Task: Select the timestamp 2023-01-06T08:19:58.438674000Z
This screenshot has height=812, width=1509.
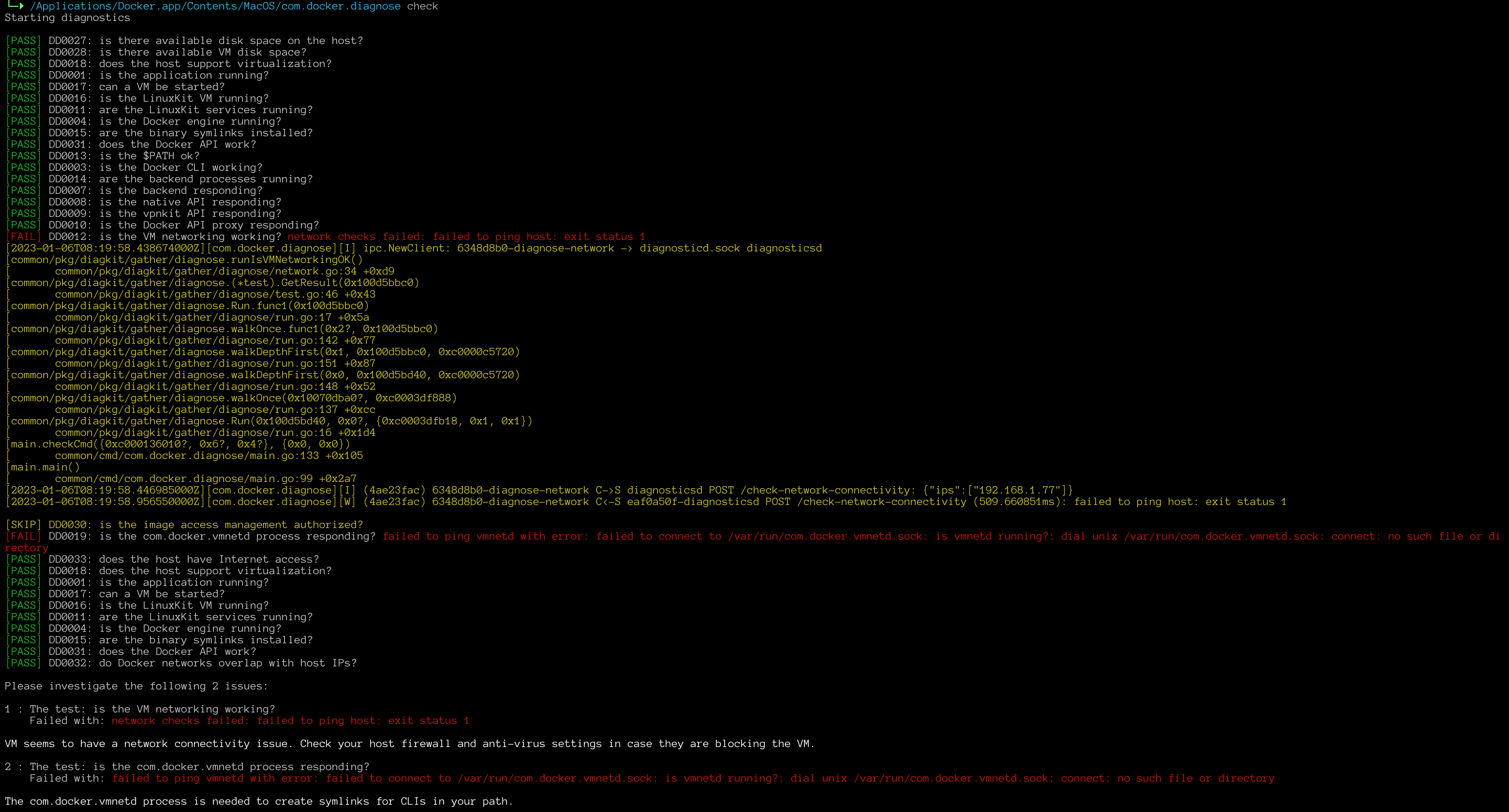Action: click(x=100, y=248)
